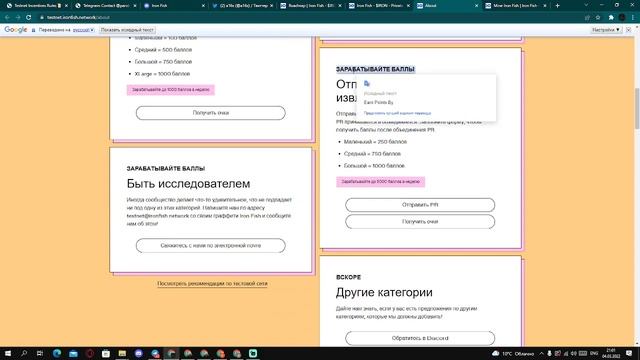Close the About tab
Image resolution: width=640 pixels, height=360 pixels.
tap(476, 6)
